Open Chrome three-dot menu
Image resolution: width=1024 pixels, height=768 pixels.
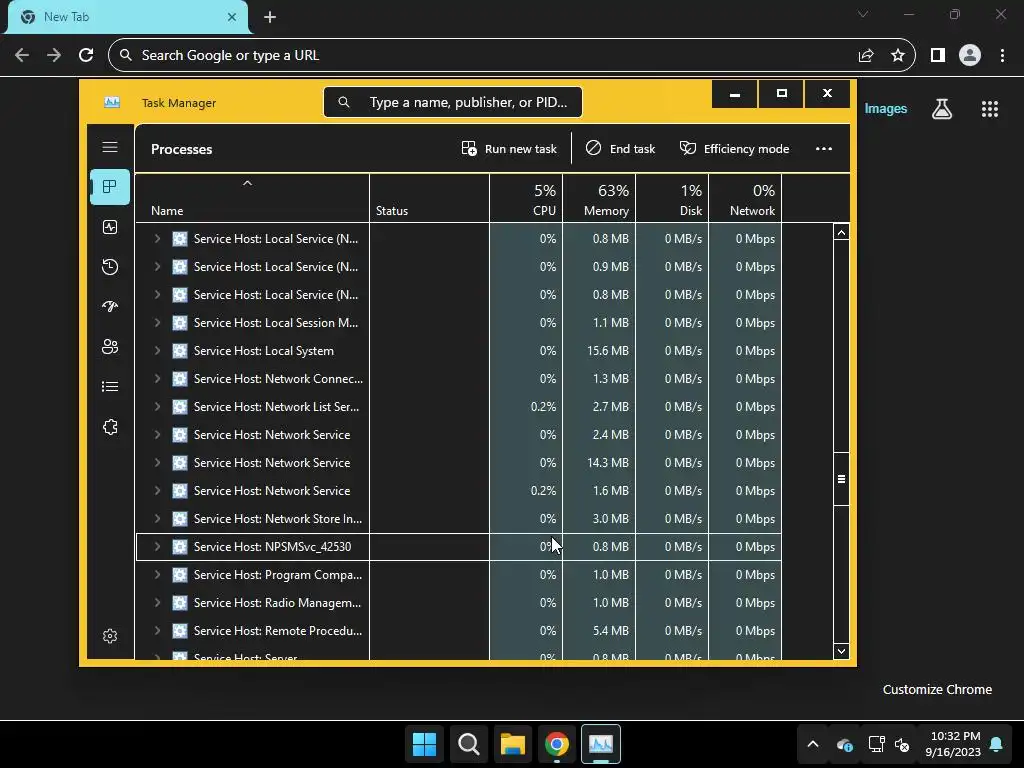(1002, 56)
